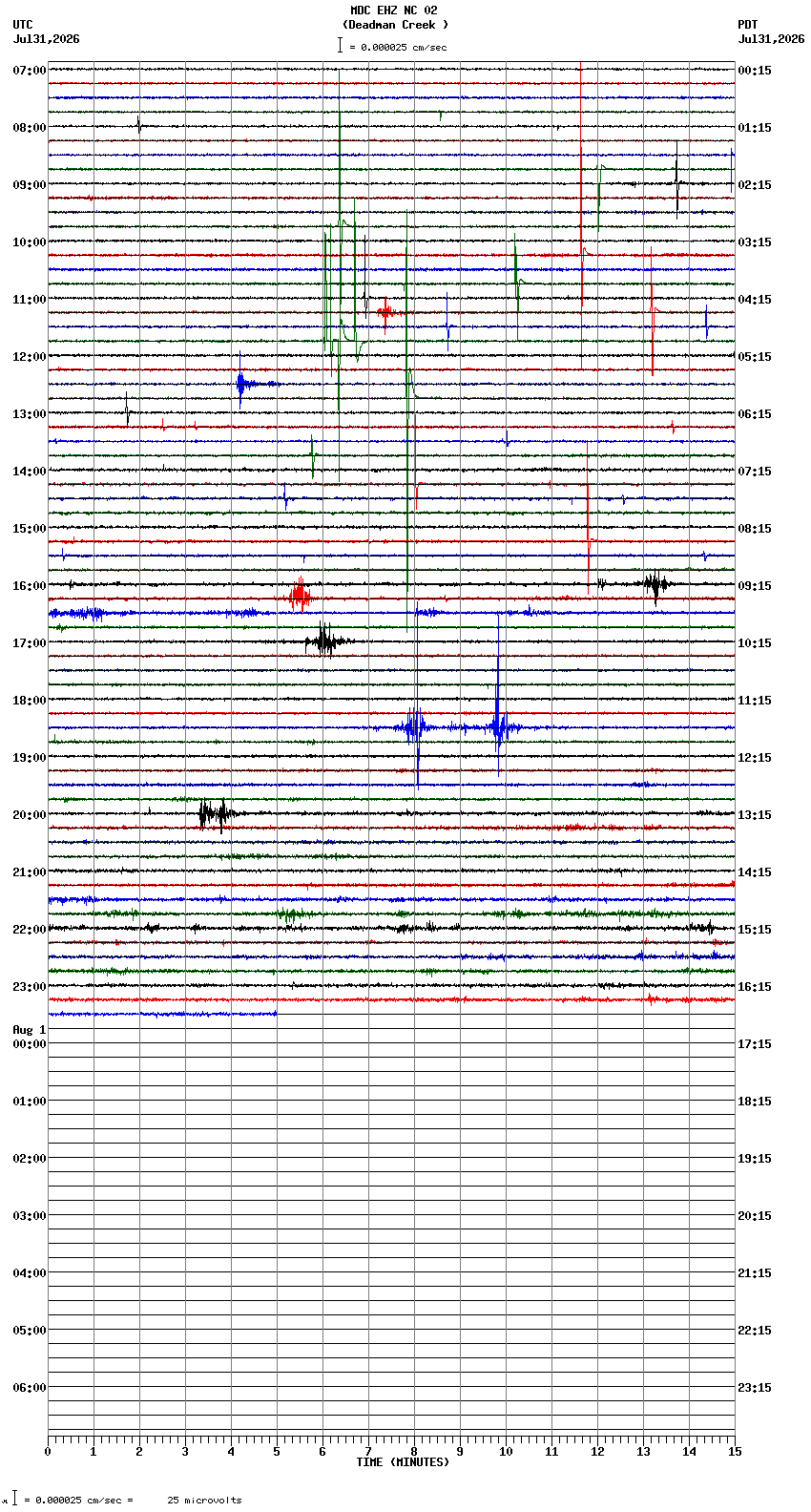Select the '10:00' UTC time label

coord(29,242)
